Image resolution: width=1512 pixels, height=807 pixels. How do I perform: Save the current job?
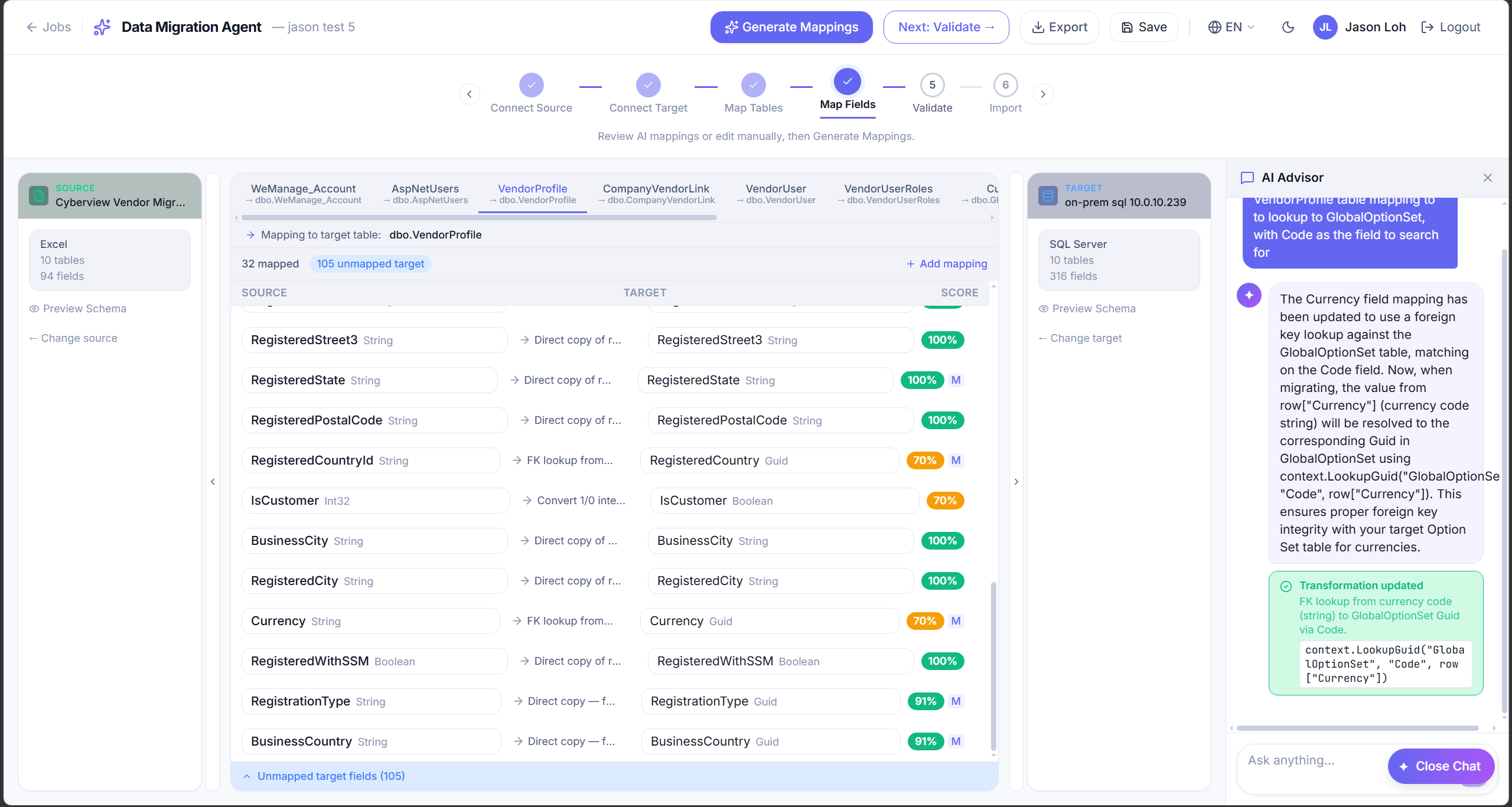[x=1143, y=27]
